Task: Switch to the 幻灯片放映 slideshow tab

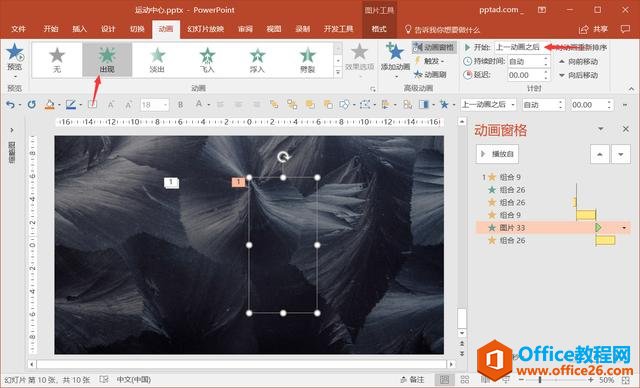Action: (206, 29)
